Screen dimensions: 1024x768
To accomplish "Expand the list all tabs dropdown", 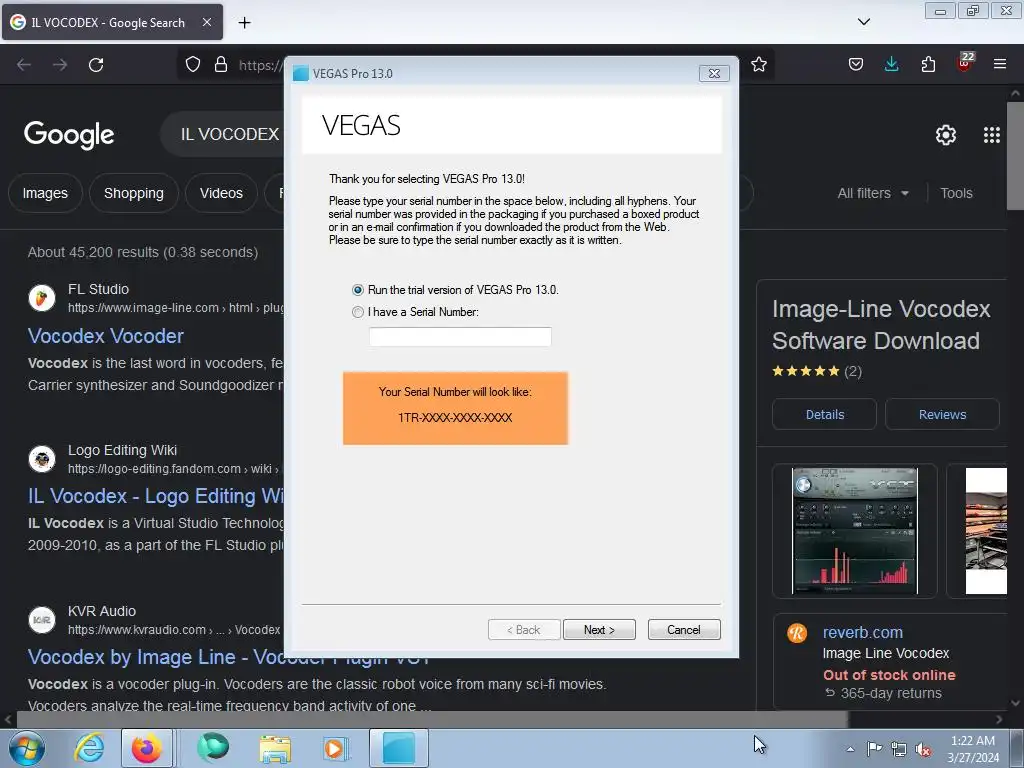I will coord(863,22).
